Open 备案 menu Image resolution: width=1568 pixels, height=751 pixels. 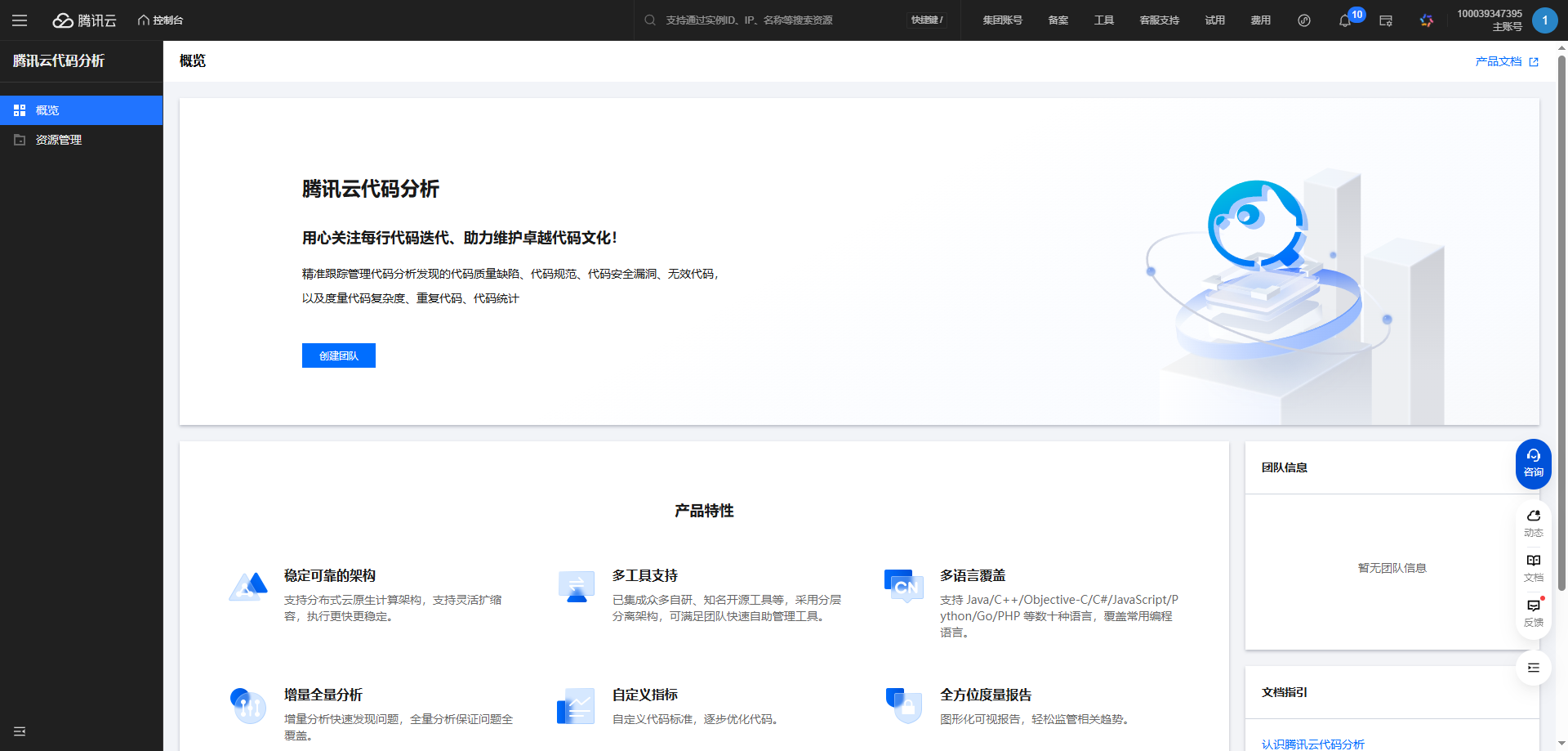pos(1058,20)
